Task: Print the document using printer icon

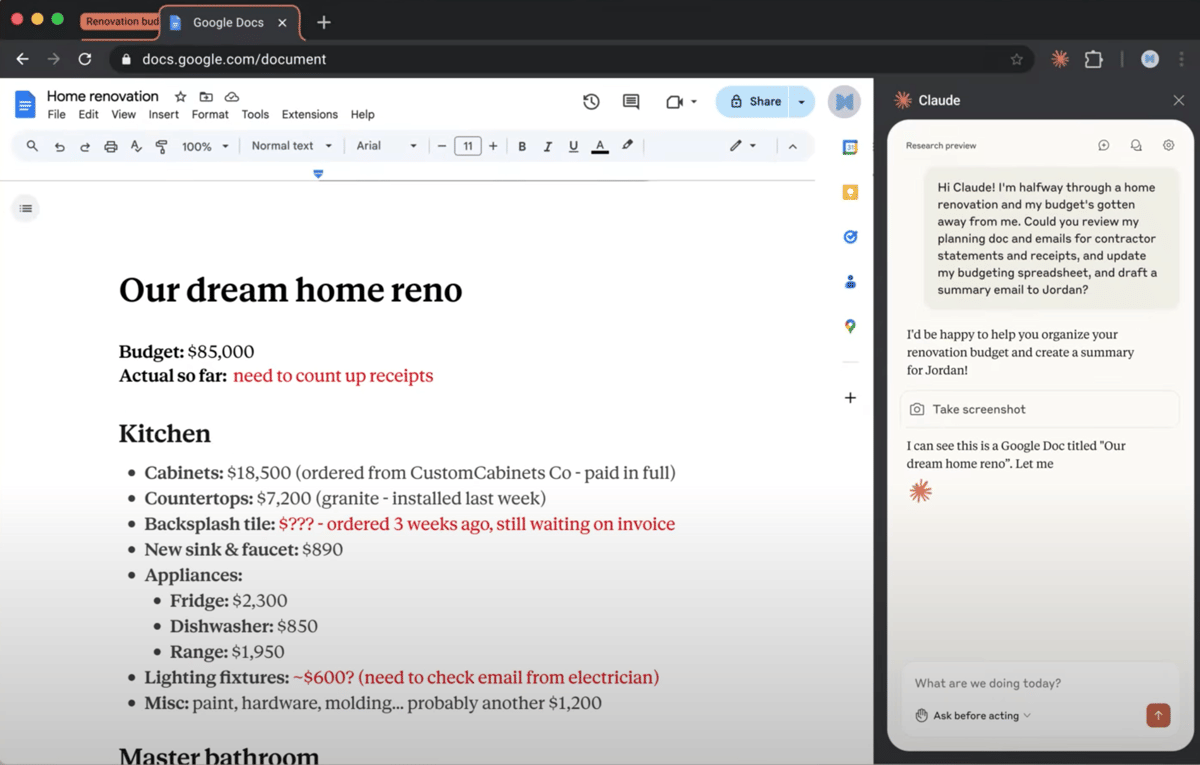Action: click(x=111, y=146)
